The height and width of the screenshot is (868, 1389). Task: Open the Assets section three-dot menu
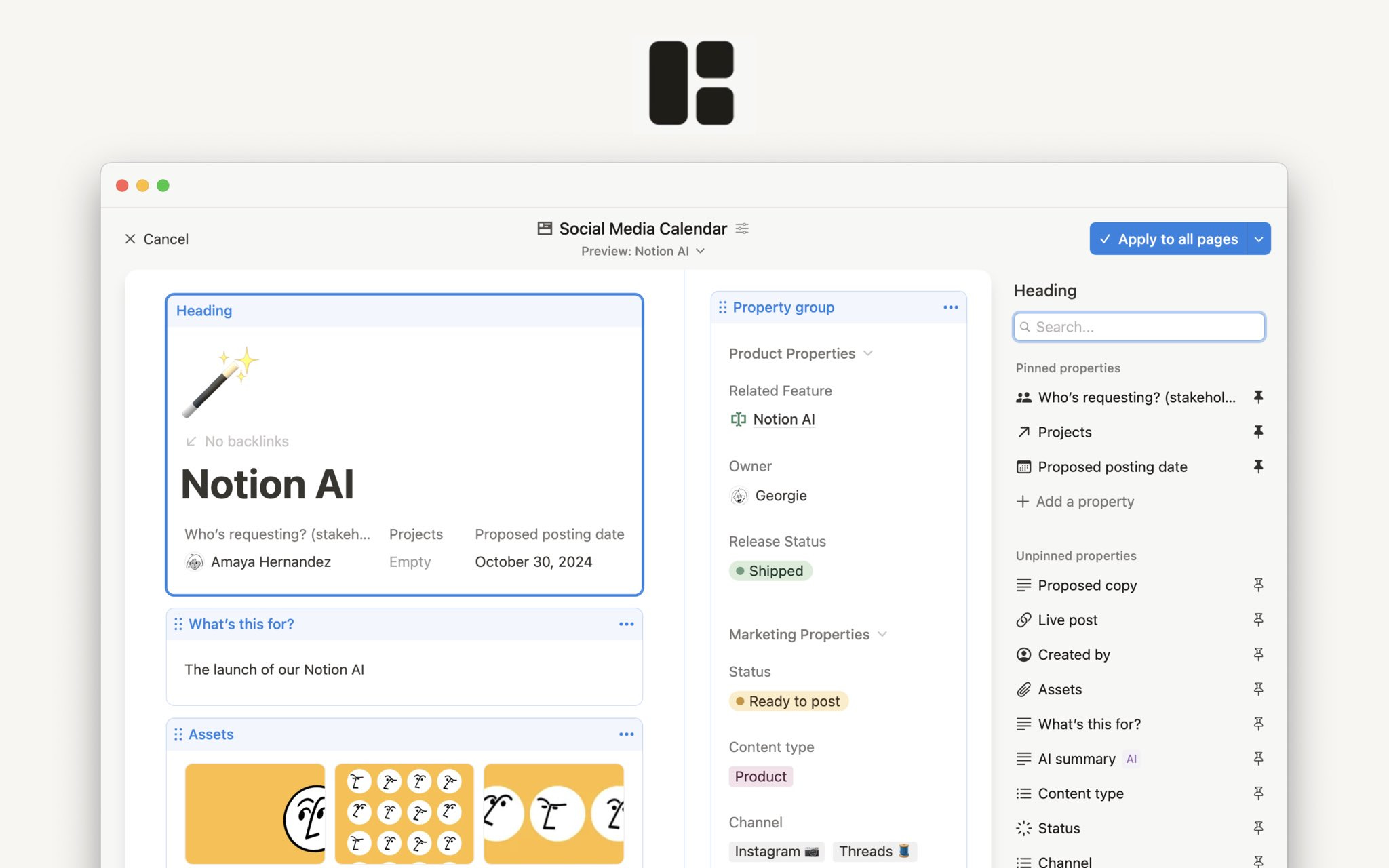626,734
